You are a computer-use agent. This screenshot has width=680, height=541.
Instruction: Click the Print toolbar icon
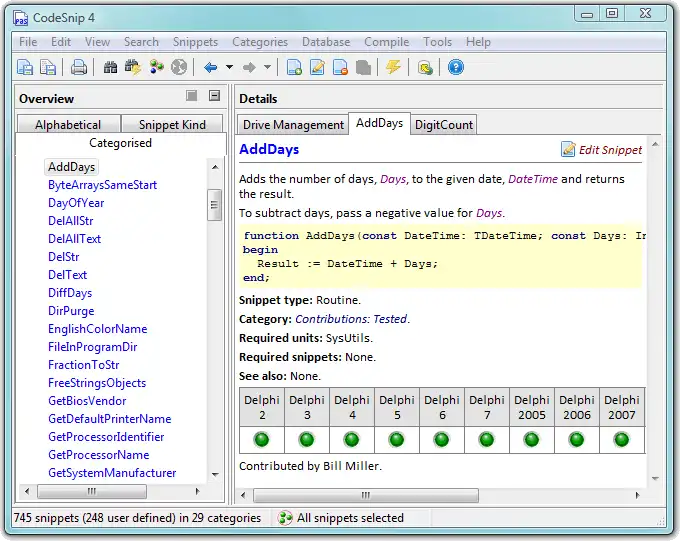click(78, 68)
